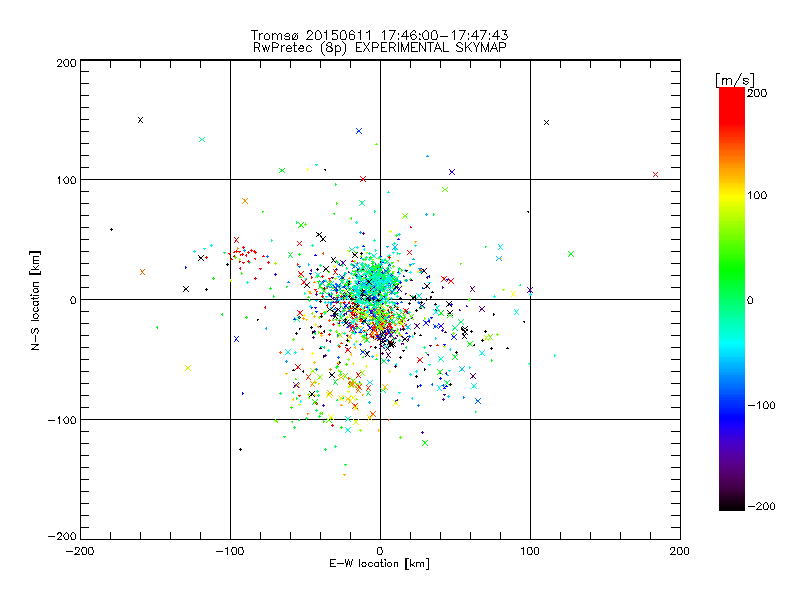This screenshot has height=600, width=800.
Task: Click the colorbar tick label '100'
Action: coord(757,195)
